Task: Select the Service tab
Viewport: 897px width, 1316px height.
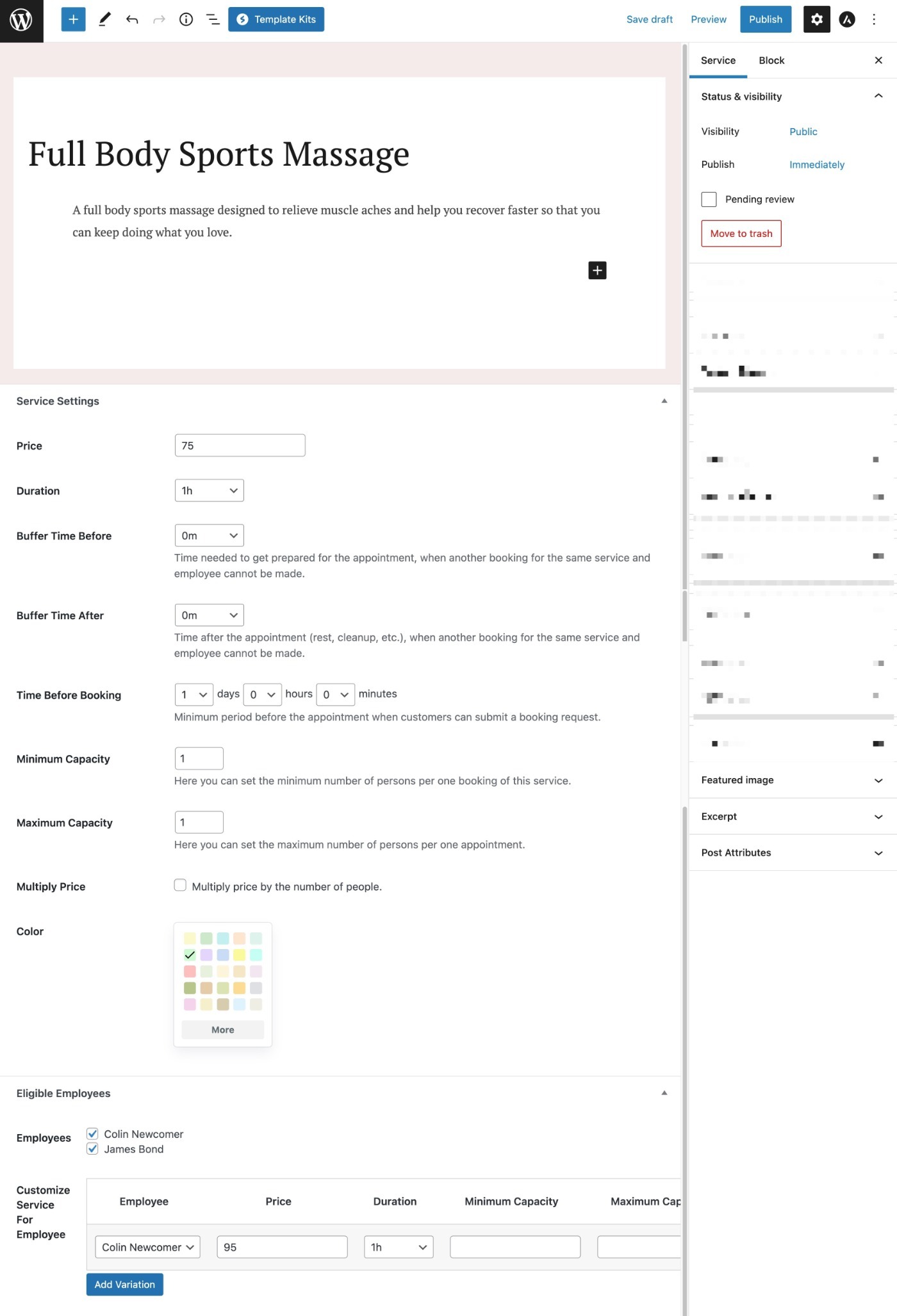Action: pos(718,60)
